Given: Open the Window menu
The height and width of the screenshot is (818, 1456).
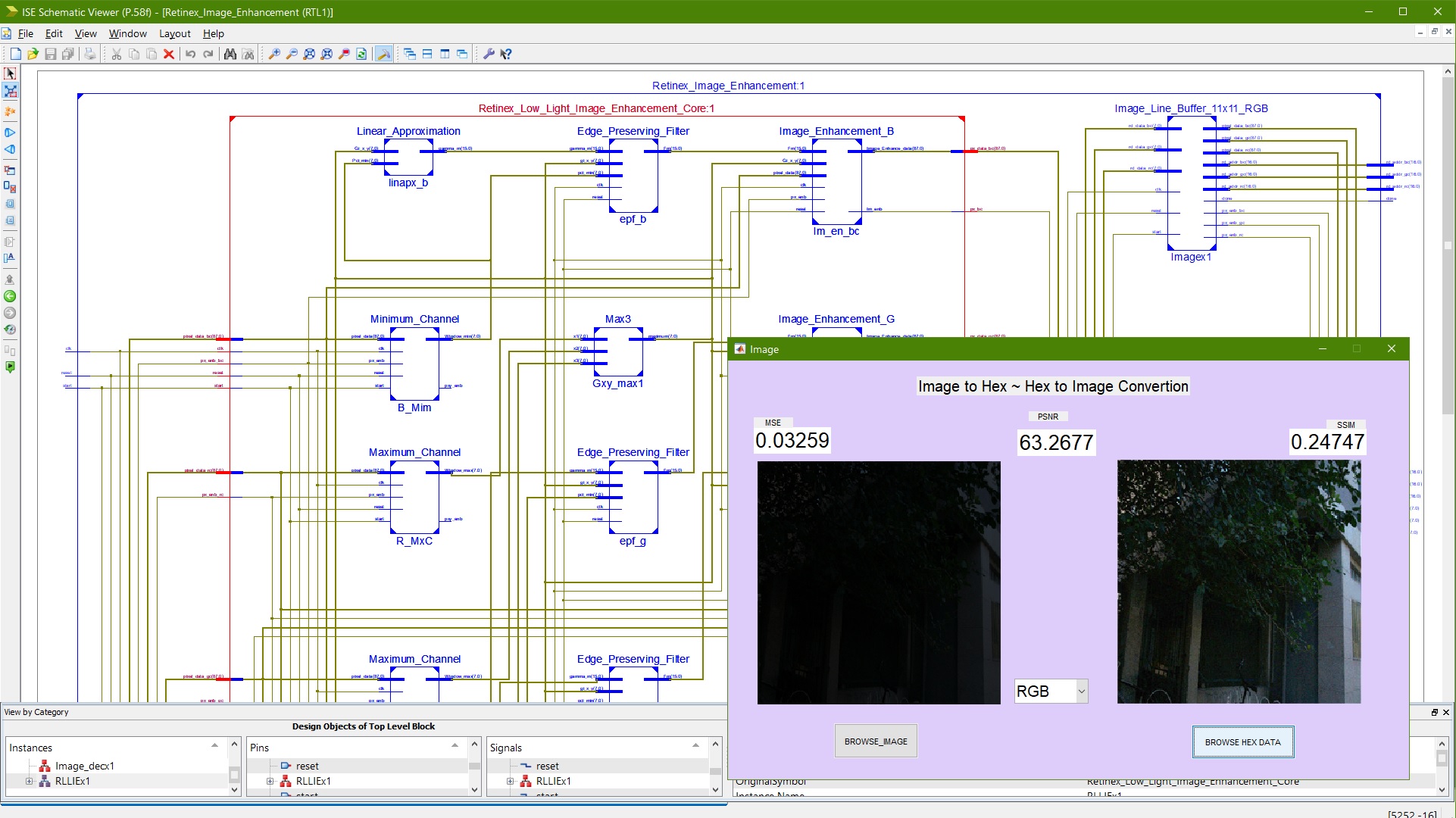Looking at the screenshot, I should click(x=127, y=33).
